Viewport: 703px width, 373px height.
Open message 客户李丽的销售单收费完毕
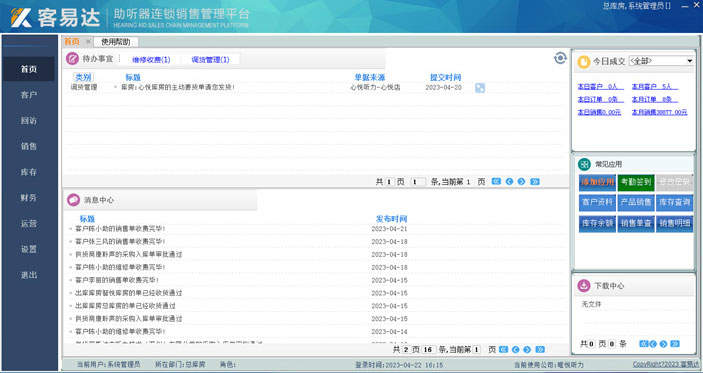(x=117, y=280)
